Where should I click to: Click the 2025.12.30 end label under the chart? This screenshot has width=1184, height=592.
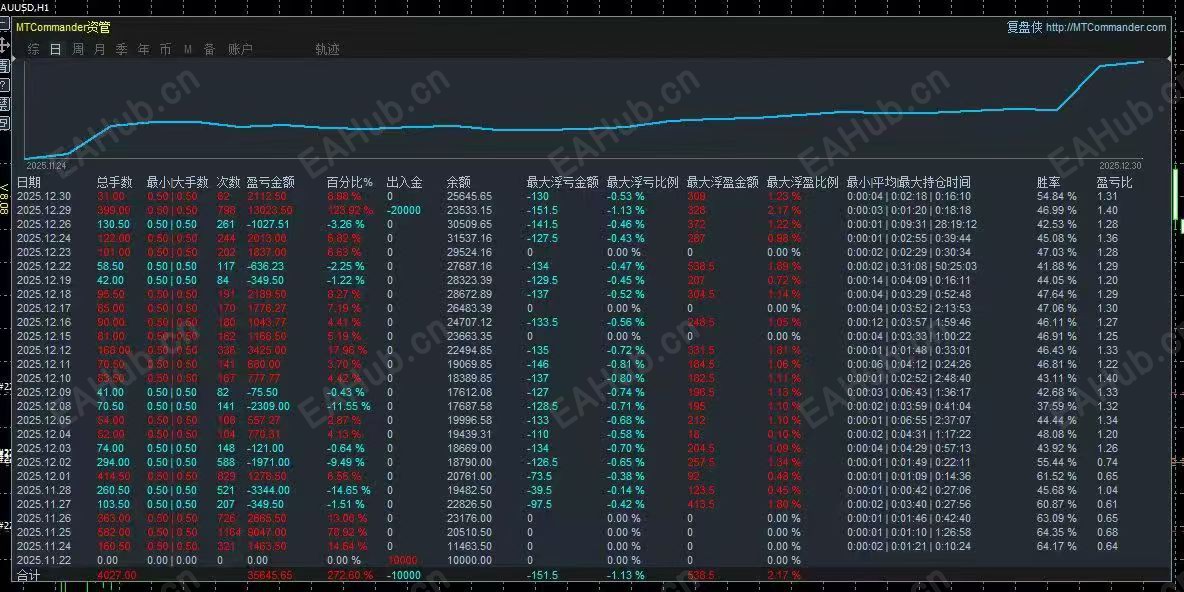coord(1121,165)
